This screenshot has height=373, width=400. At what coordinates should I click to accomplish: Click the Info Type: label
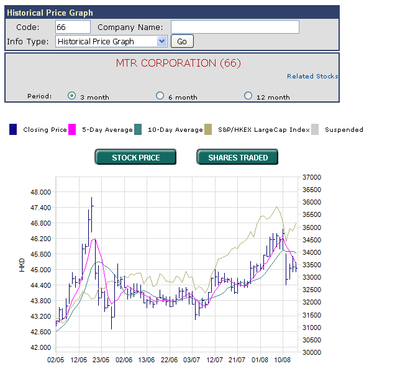[28, 41]
